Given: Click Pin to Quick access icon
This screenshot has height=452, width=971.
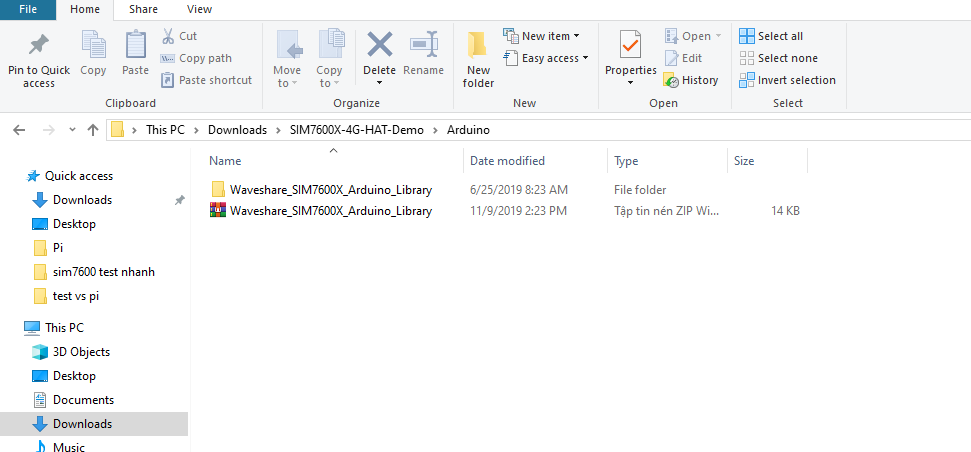Looking at the screenshot, I should 38,45.
